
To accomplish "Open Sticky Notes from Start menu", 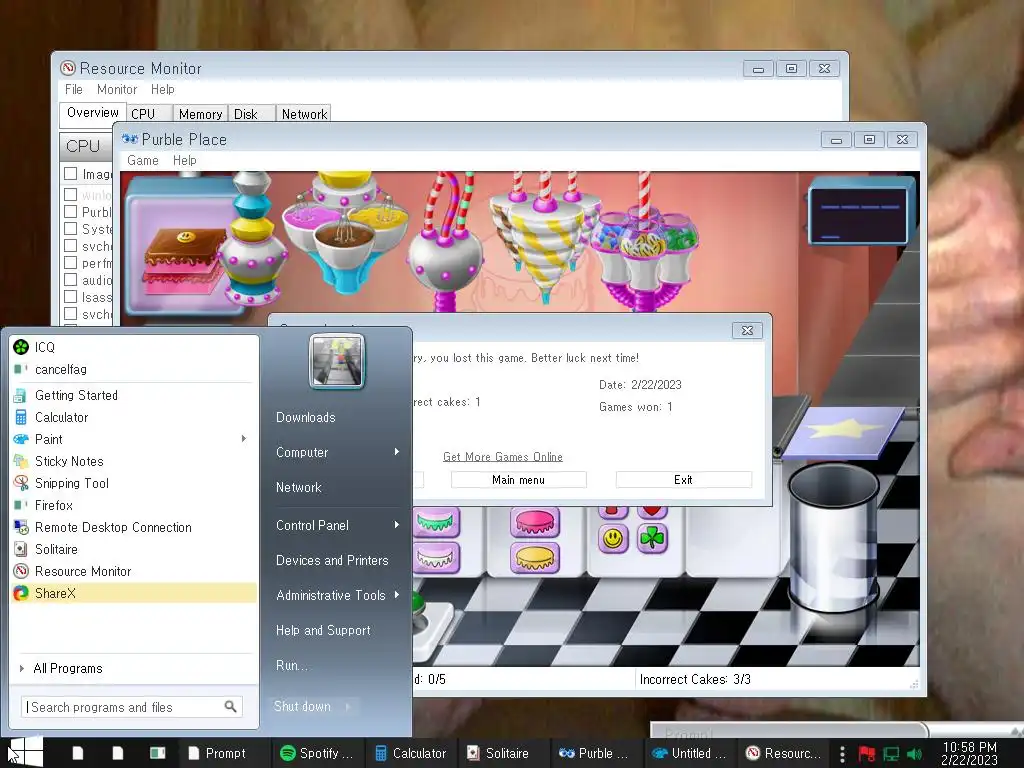I will [x=134, y=461].
